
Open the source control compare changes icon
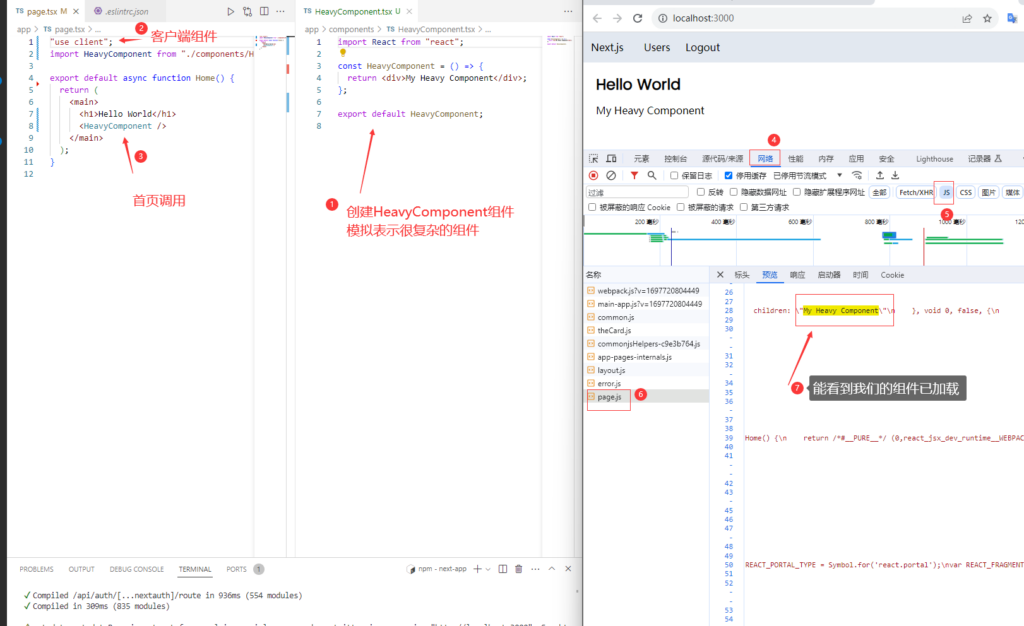tap(248, 11)
